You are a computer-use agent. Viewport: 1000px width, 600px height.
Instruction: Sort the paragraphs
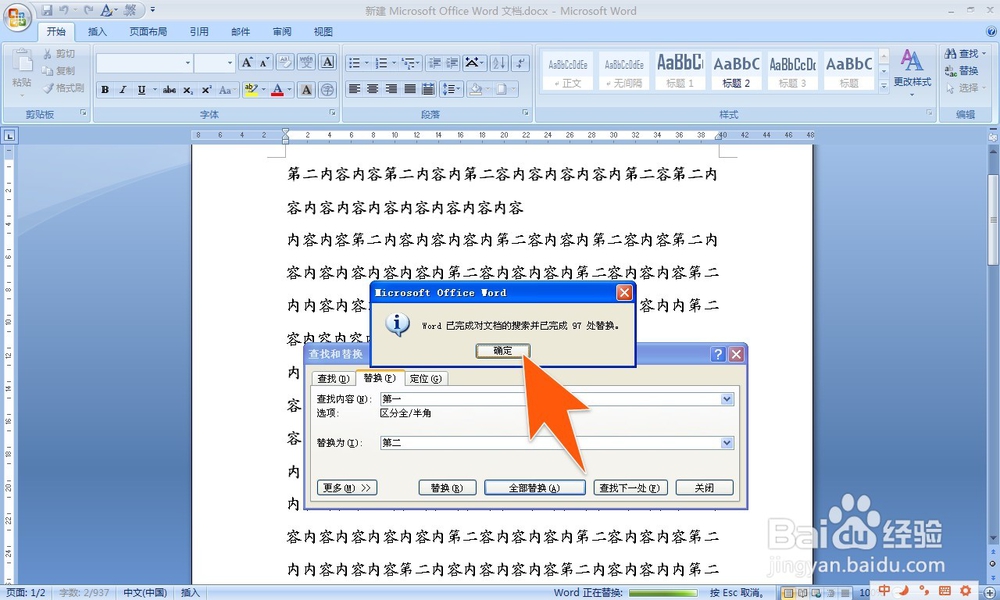tap(499, 62)
